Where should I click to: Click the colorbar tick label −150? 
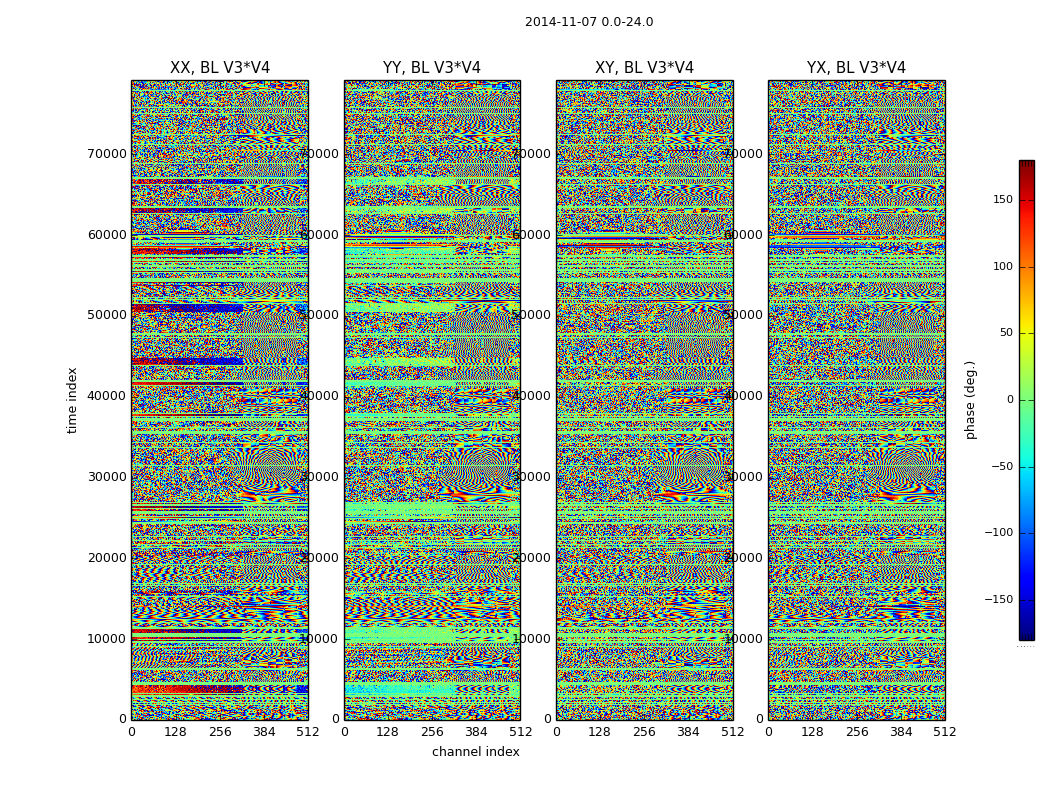click(999, 599)
